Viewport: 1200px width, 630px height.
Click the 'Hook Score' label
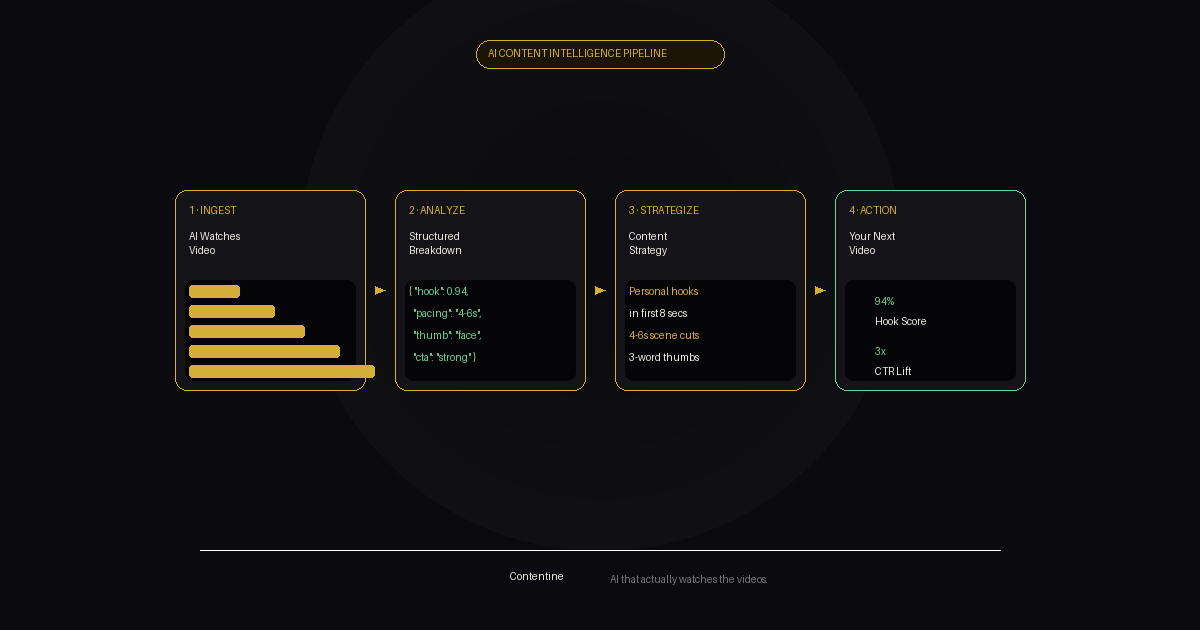click(x=901, y=321)
